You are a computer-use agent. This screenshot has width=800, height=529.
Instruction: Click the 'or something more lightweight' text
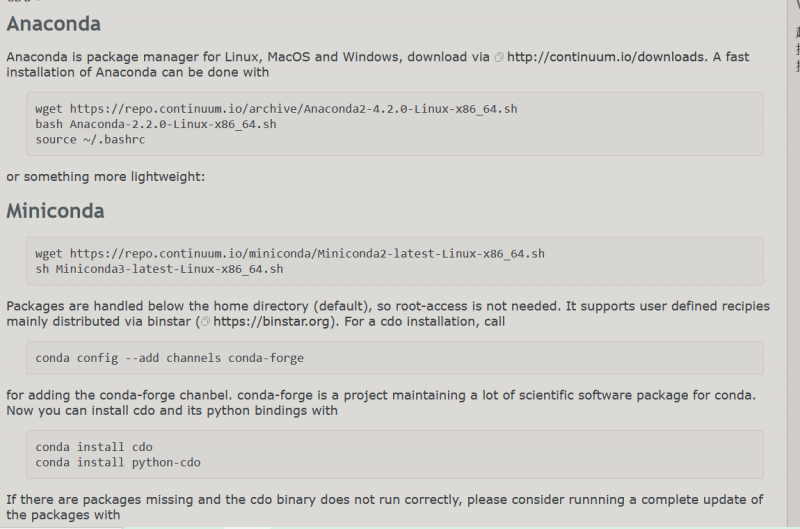(x=105, y=177)
